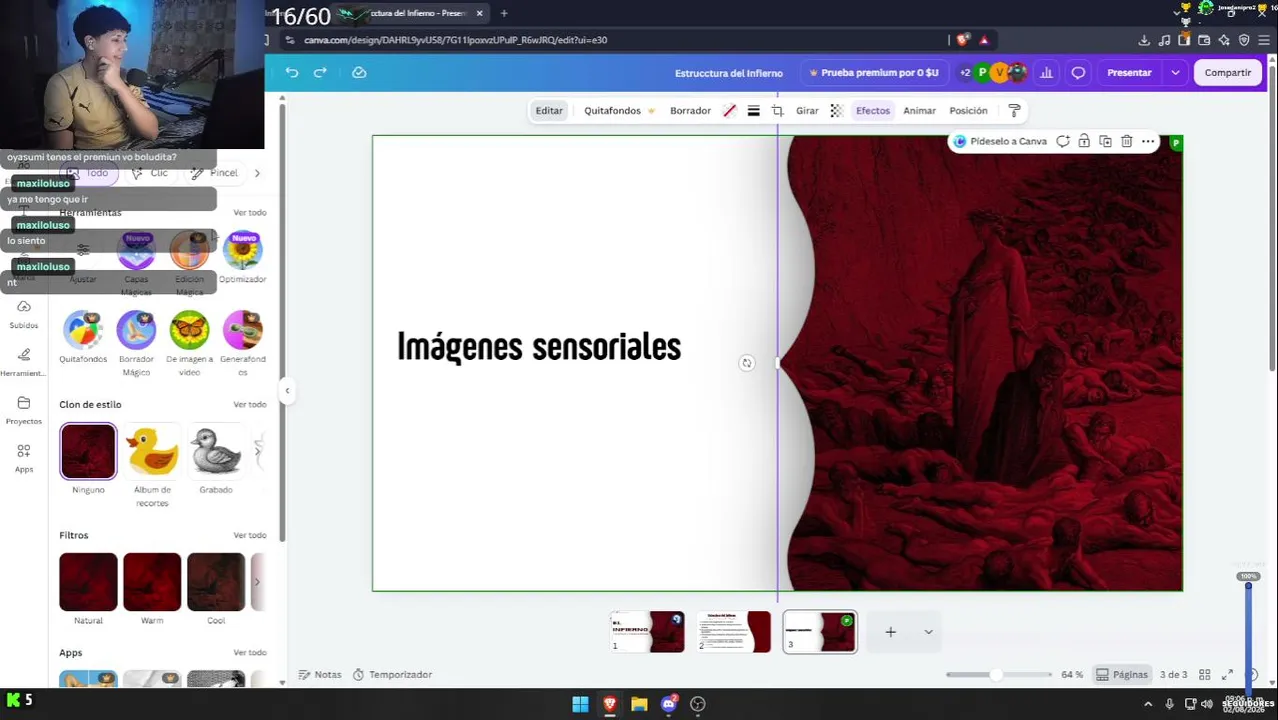Enter fullscreen presentation view
This screenshot has height=720, width=1278.
tap(1227, 675)
